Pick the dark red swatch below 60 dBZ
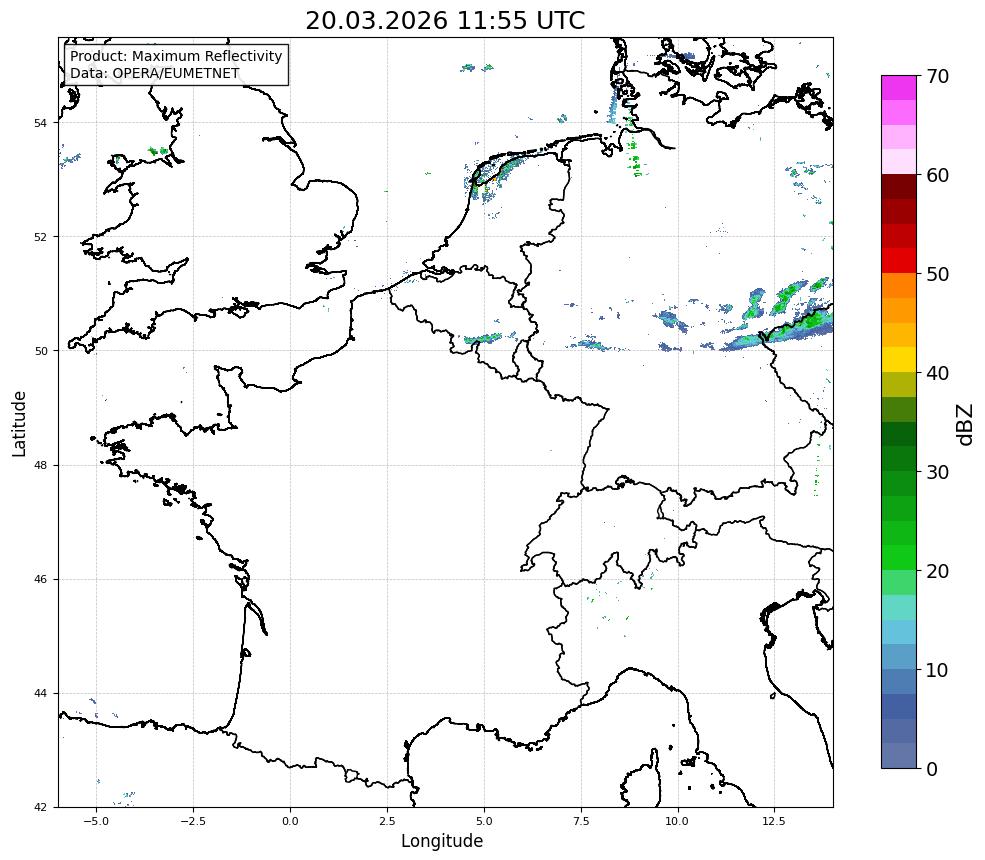 tap(899, 187)
